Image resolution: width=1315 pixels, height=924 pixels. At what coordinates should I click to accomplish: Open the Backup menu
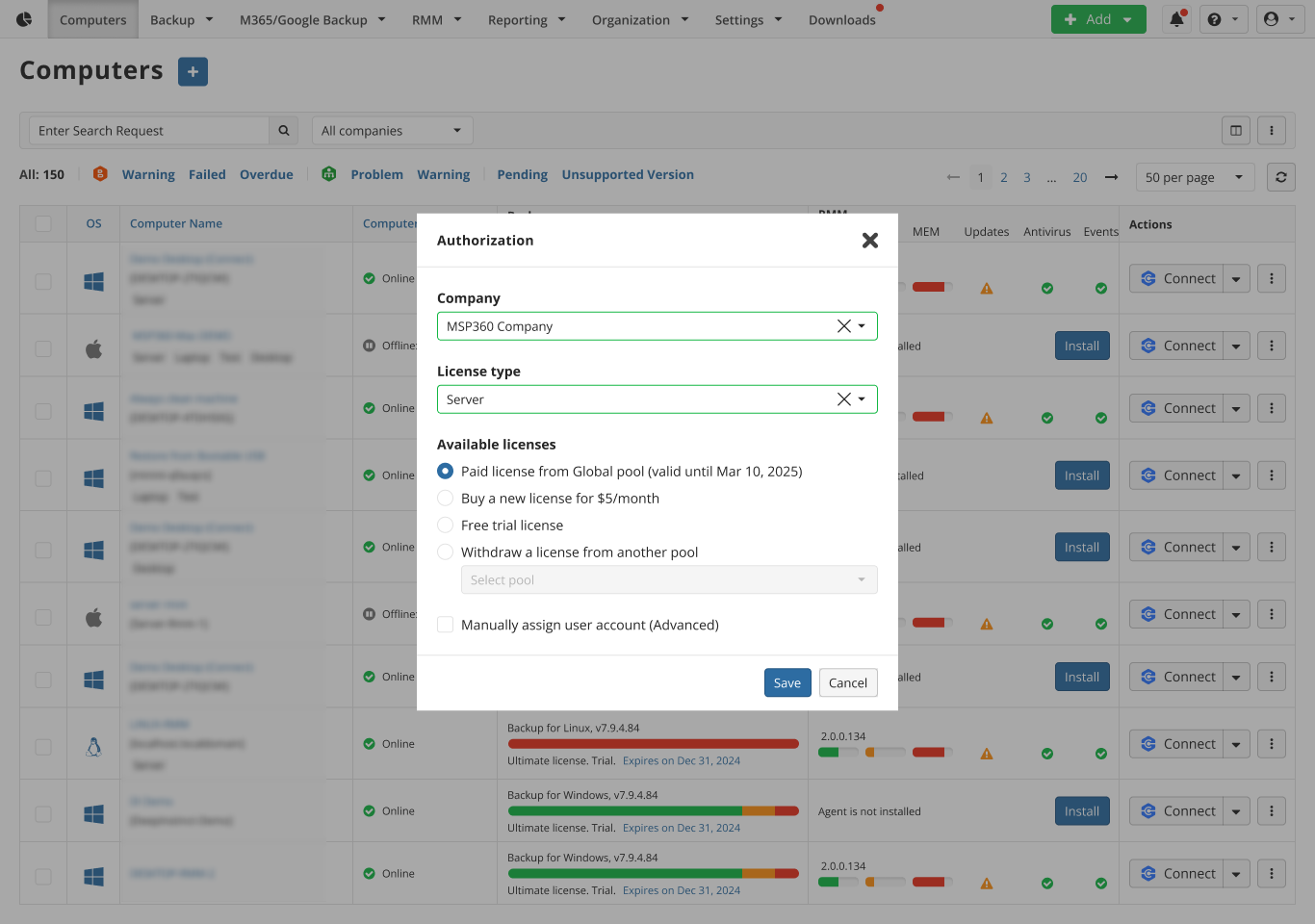(x=181, y=19)
